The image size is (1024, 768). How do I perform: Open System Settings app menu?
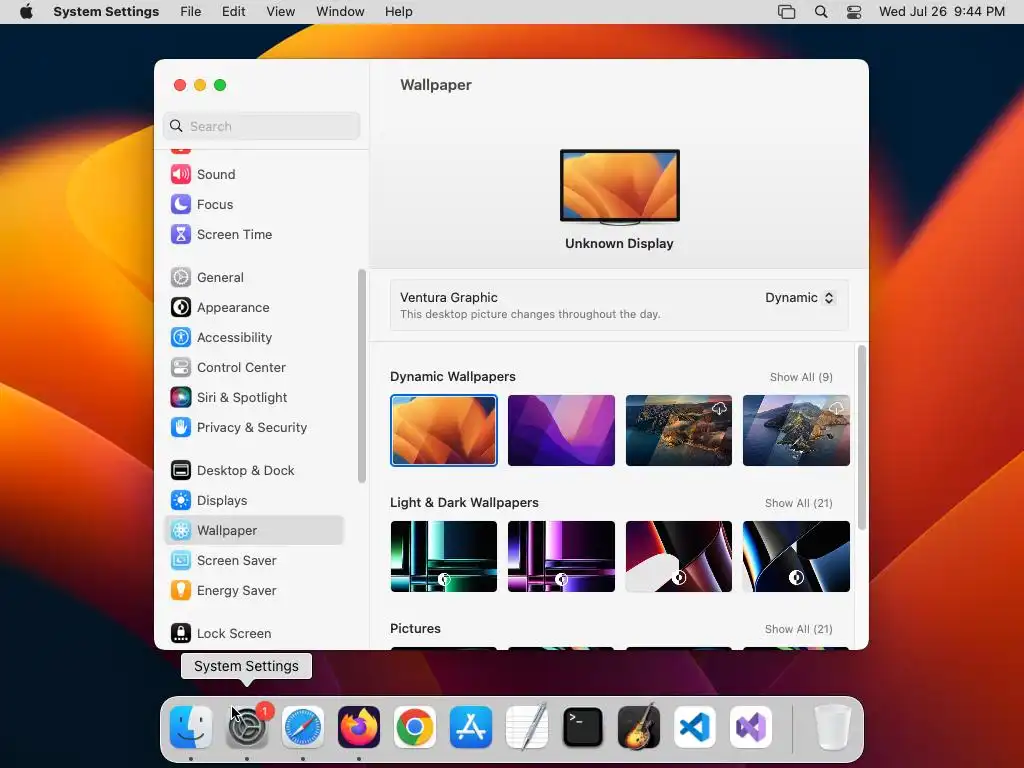[106, 12]
